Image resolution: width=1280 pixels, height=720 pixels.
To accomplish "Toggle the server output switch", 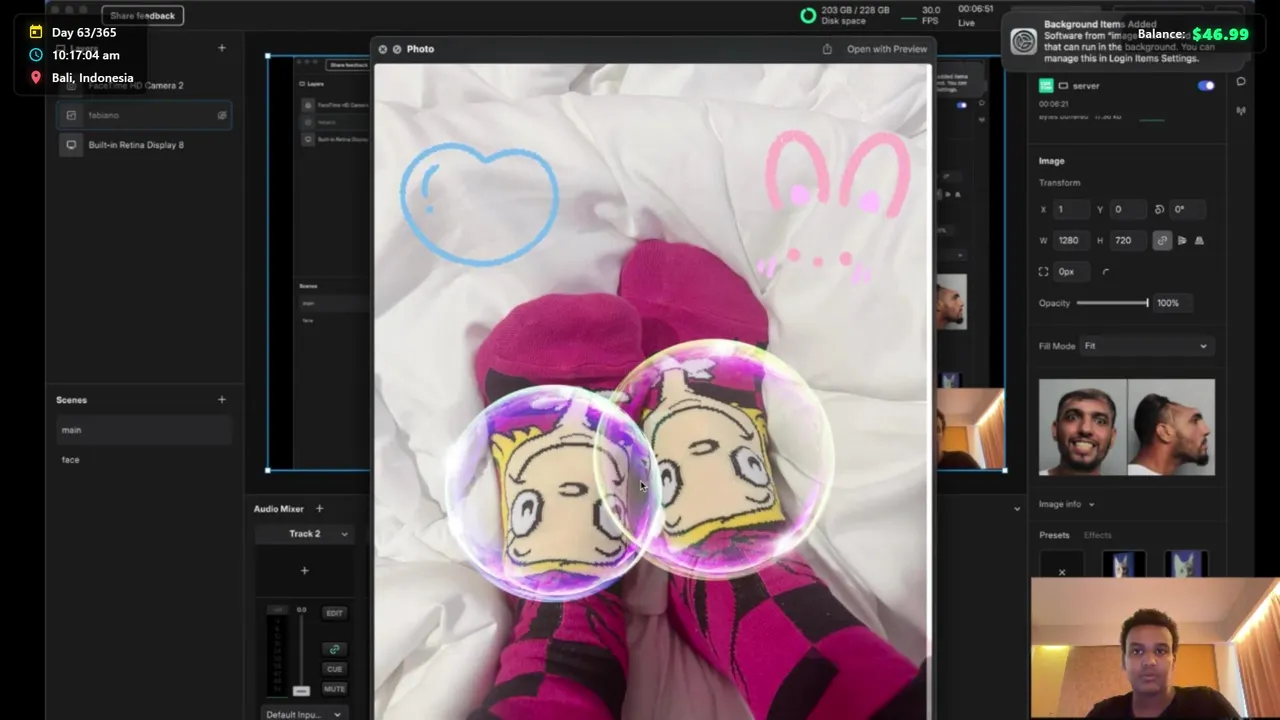I will click(1206, 86).
